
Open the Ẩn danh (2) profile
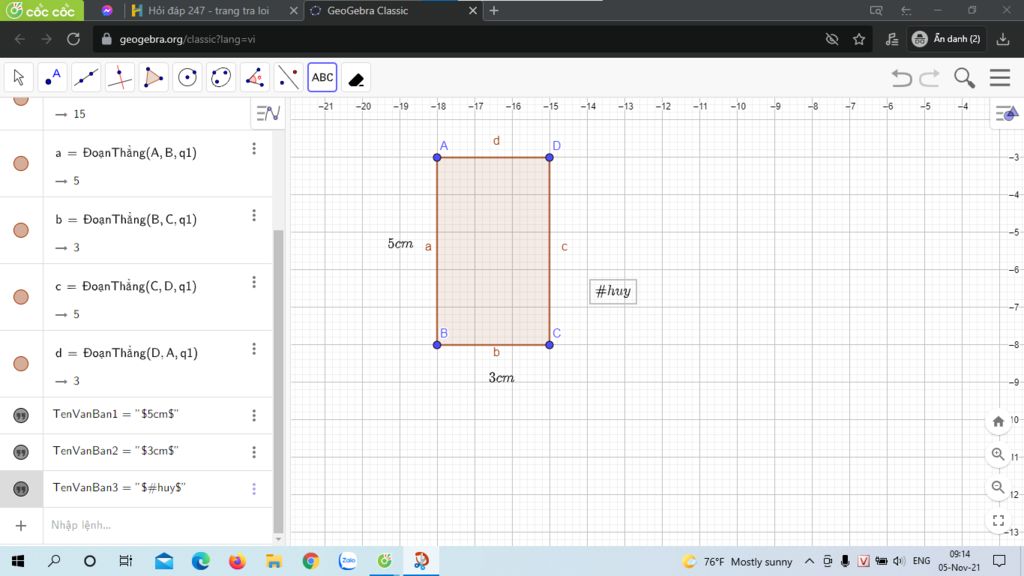pyautogui.click(x=948, y=39)
